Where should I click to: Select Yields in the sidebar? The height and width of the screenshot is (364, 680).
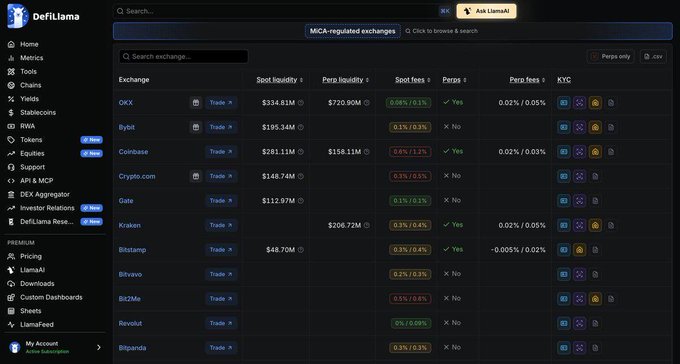29,99
